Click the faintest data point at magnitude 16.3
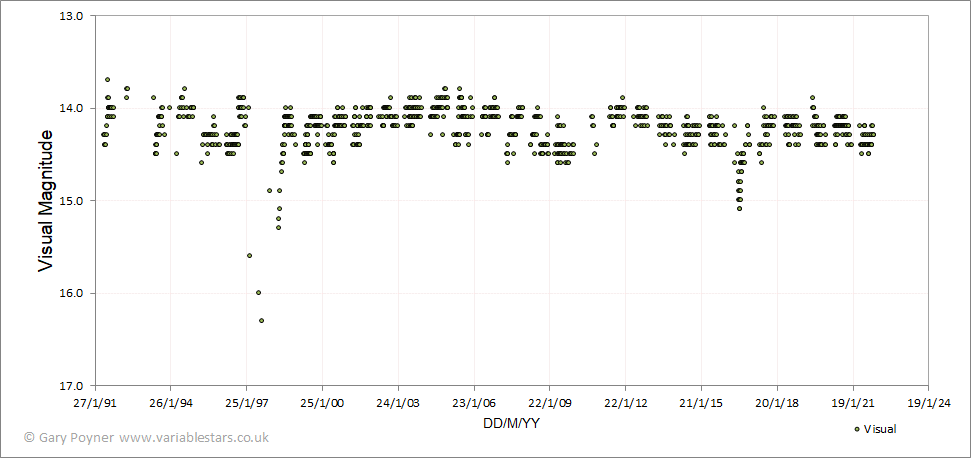This screenshot has height=458, width=971. pyautogui.click(x=261, y=321)
